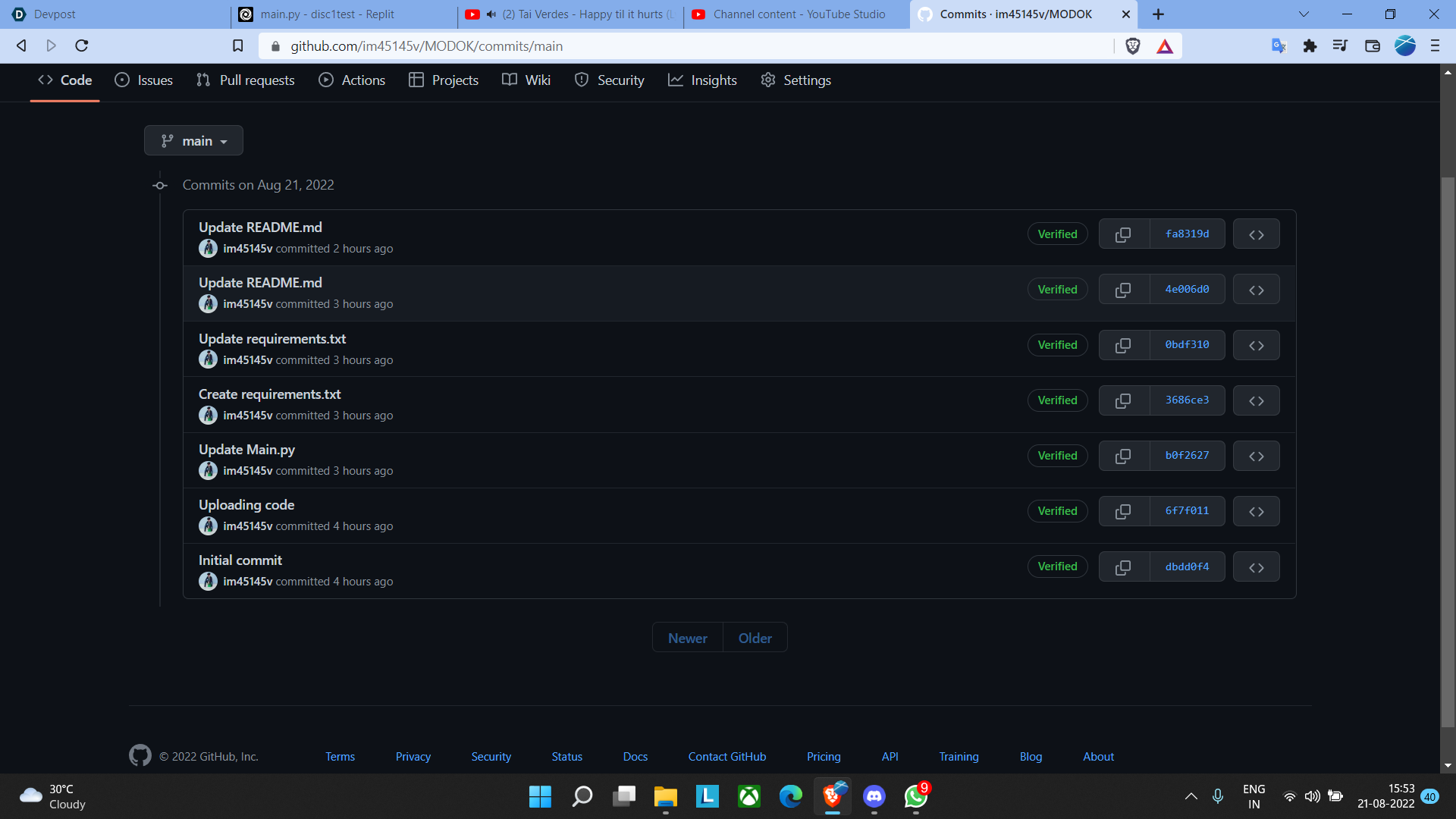Go to Older commits page
The width and height of the screenshot is (1456, 819).
[x=755, y=639]
